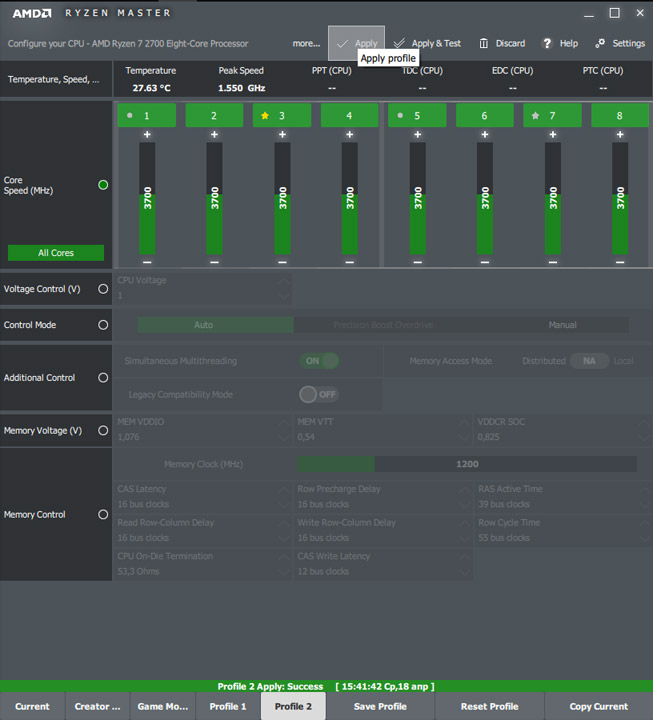This screenshot has height=720, width=653.
Task: Enable the Control Mode radio button
Action: [x=103, y=325]
